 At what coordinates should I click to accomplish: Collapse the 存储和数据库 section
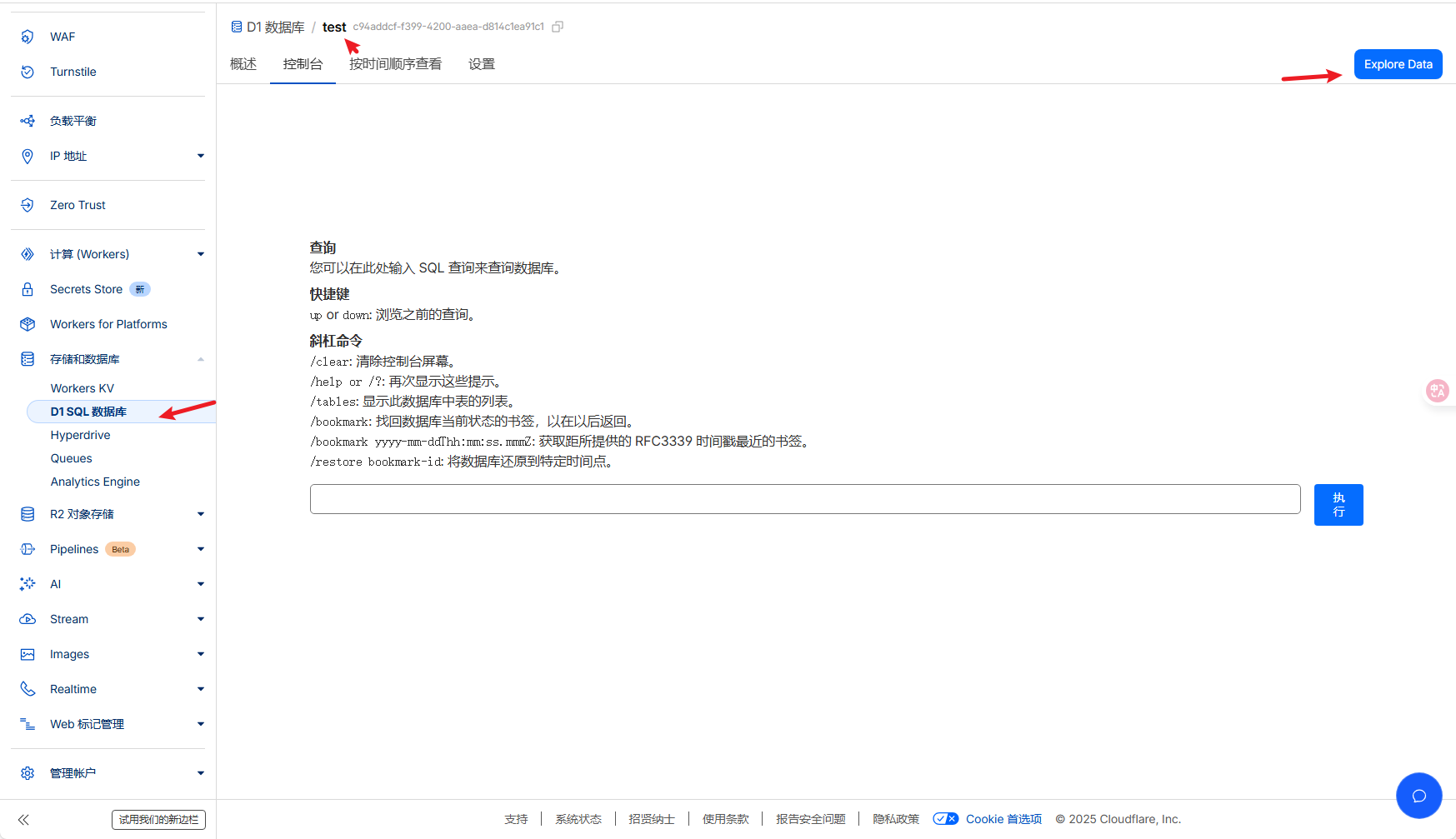(201, 359)
